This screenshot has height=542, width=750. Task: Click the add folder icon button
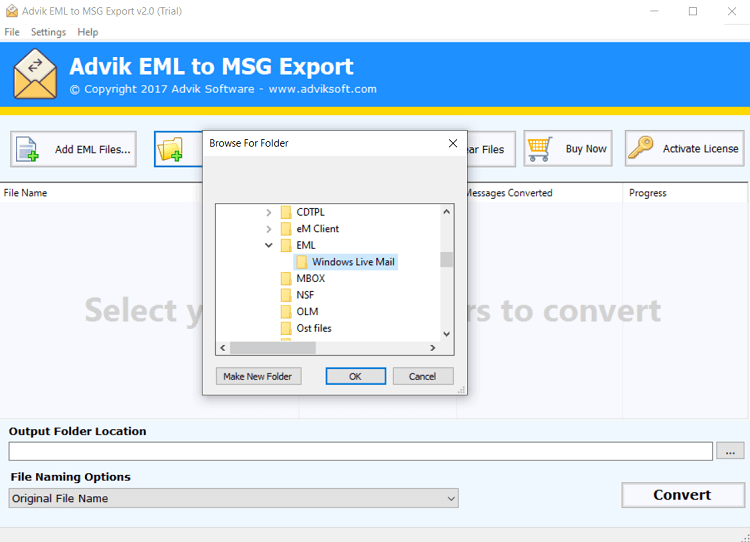point(178,149)
